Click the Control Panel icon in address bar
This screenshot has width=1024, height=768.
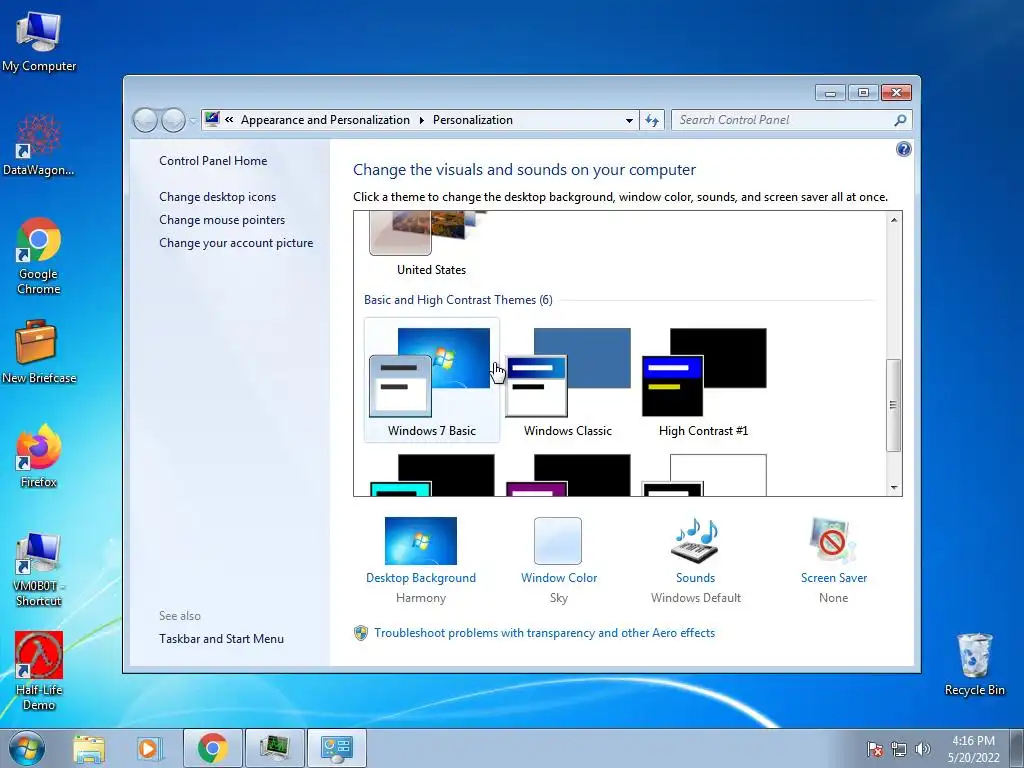(x=212, y=120)
